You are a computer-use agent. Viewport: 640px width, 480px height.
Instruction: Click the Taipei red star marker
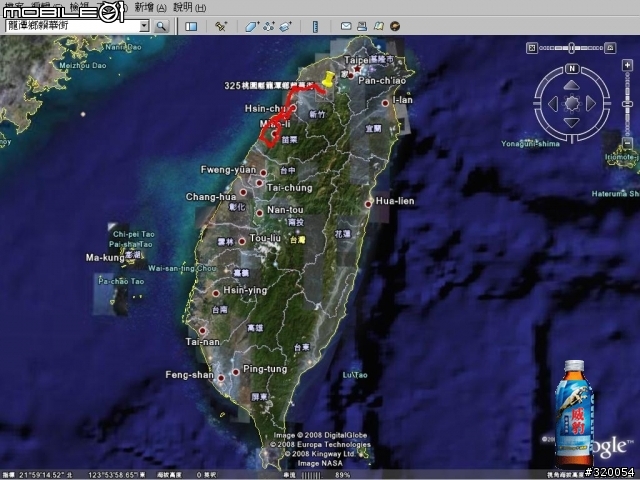[x=358, y=69]
